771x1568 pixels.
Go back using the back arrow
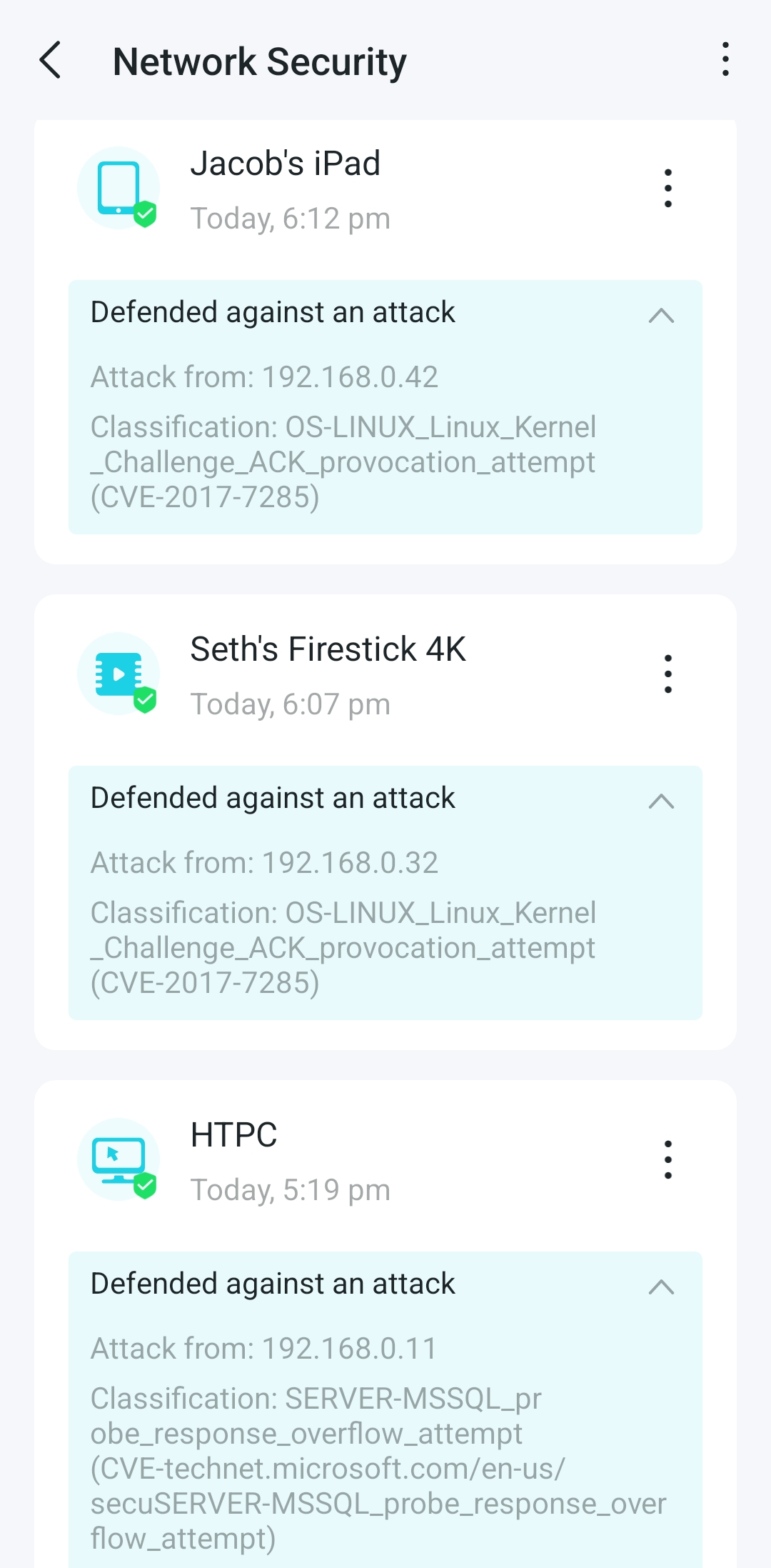[51, 60]
